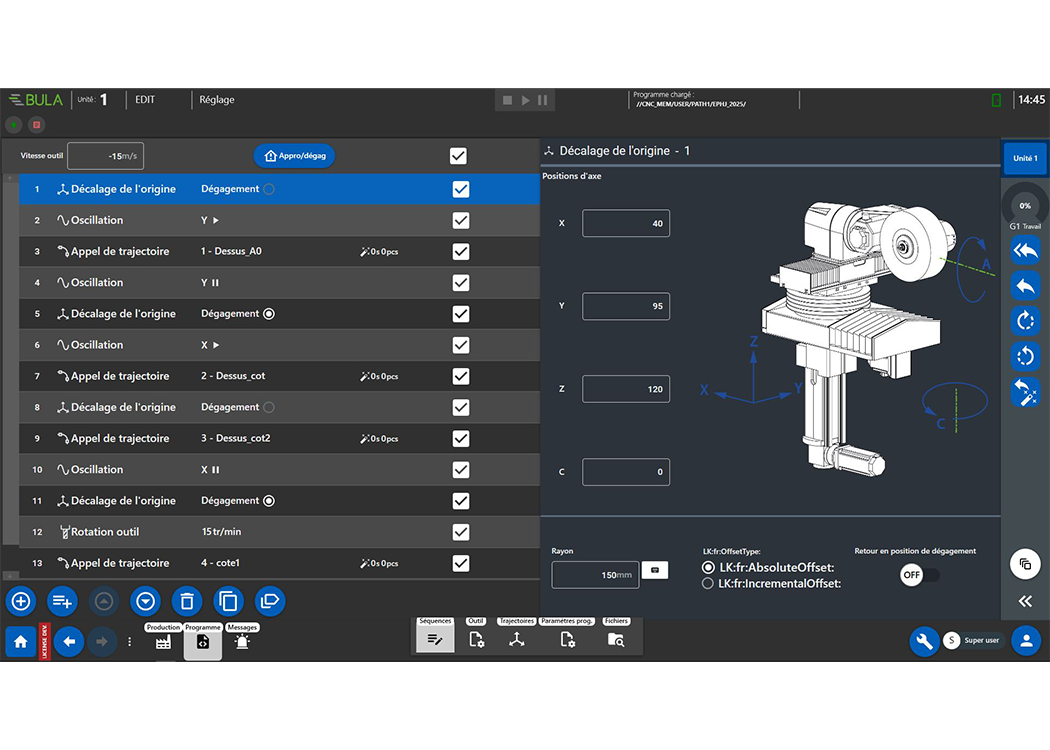Click the Appro/dégag button
This screenshot has width=1050, height=750.
click(294, 156)
